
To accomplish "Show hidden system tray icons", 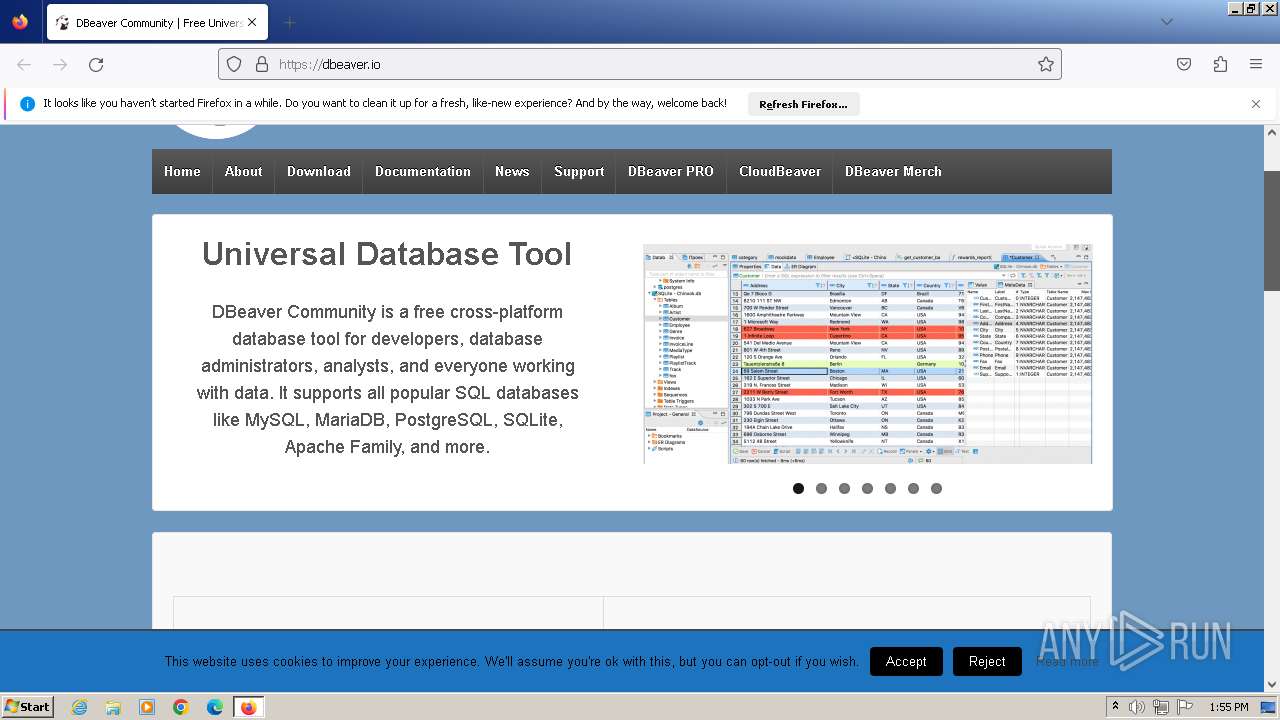I will click(1115, 707).
